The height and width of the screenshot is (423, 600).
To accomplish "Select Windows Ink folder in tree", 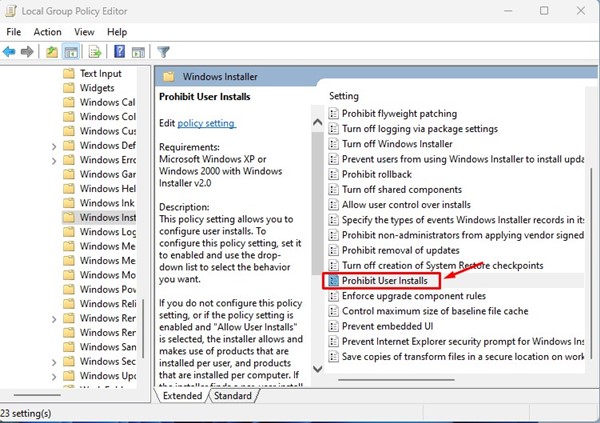I will 99,203.
